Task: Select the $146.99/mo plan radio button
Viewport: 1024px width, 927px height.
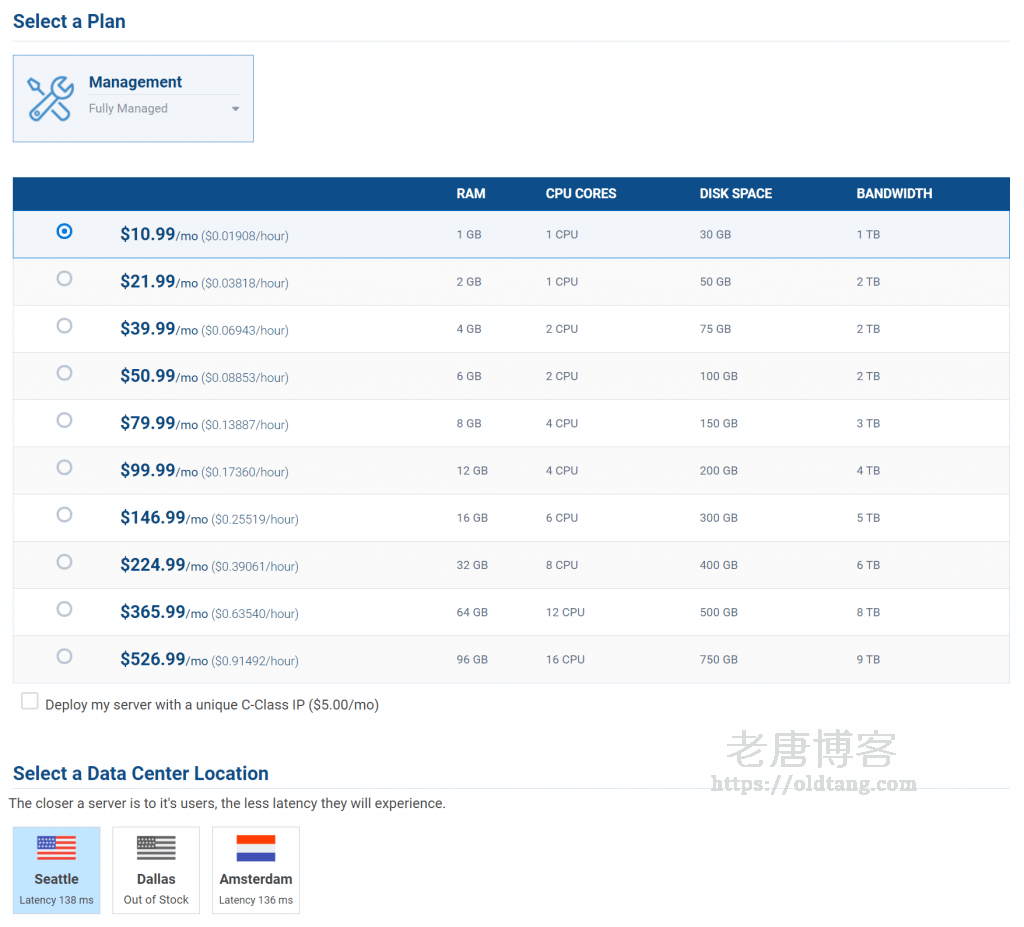Action: click(64, 515)
